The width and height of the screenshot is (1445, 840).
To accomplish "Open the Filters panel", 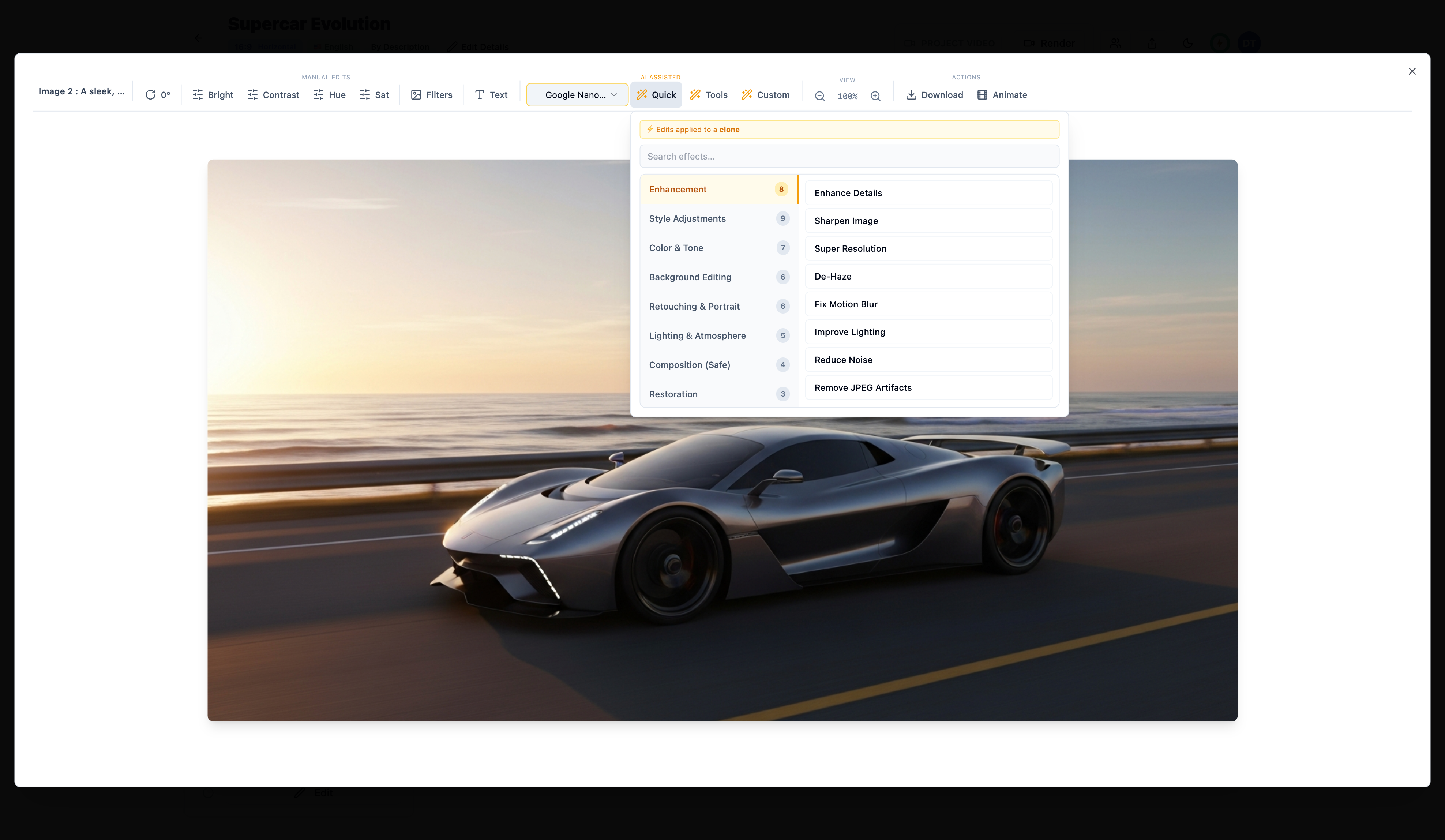I will [432, 95].
